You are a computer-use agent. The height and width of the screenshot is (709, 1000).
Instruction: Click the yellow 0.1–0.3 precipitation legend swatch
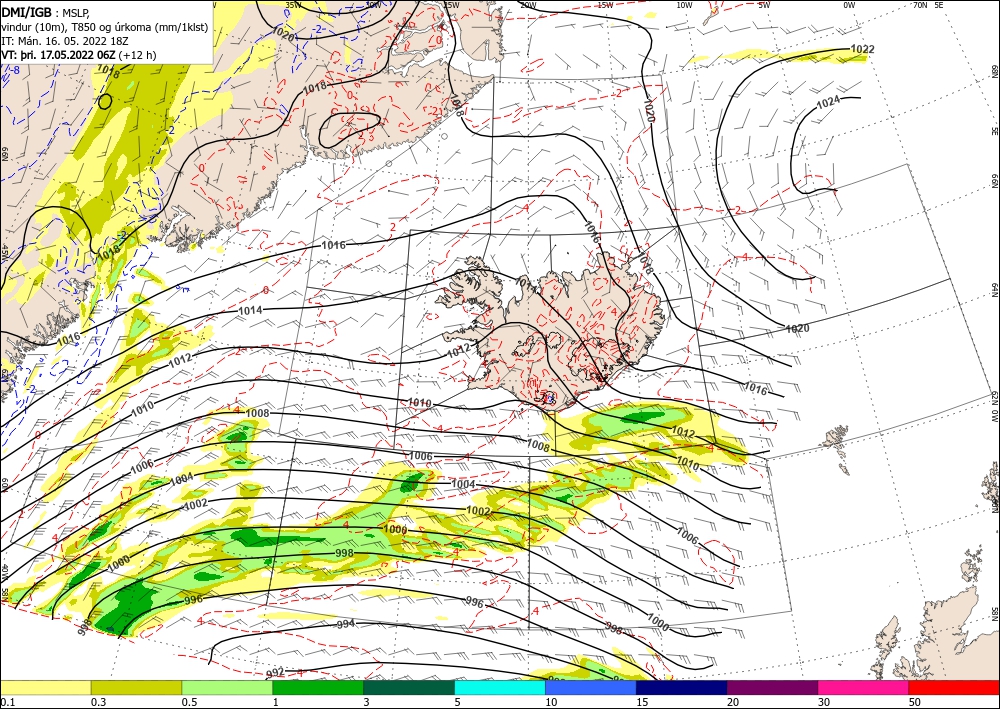(45, 687)
